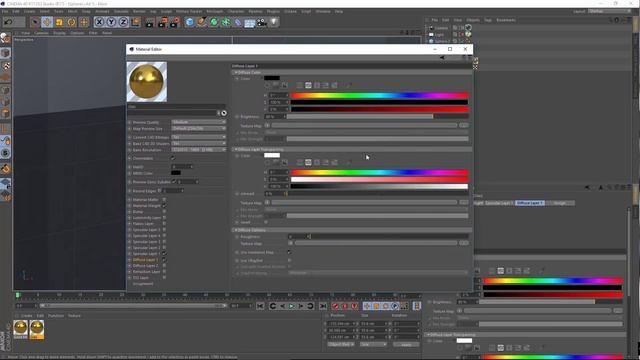Collapse the Diffuse Color section
This screenshot has width=640, height=360.
click(236, 72)
